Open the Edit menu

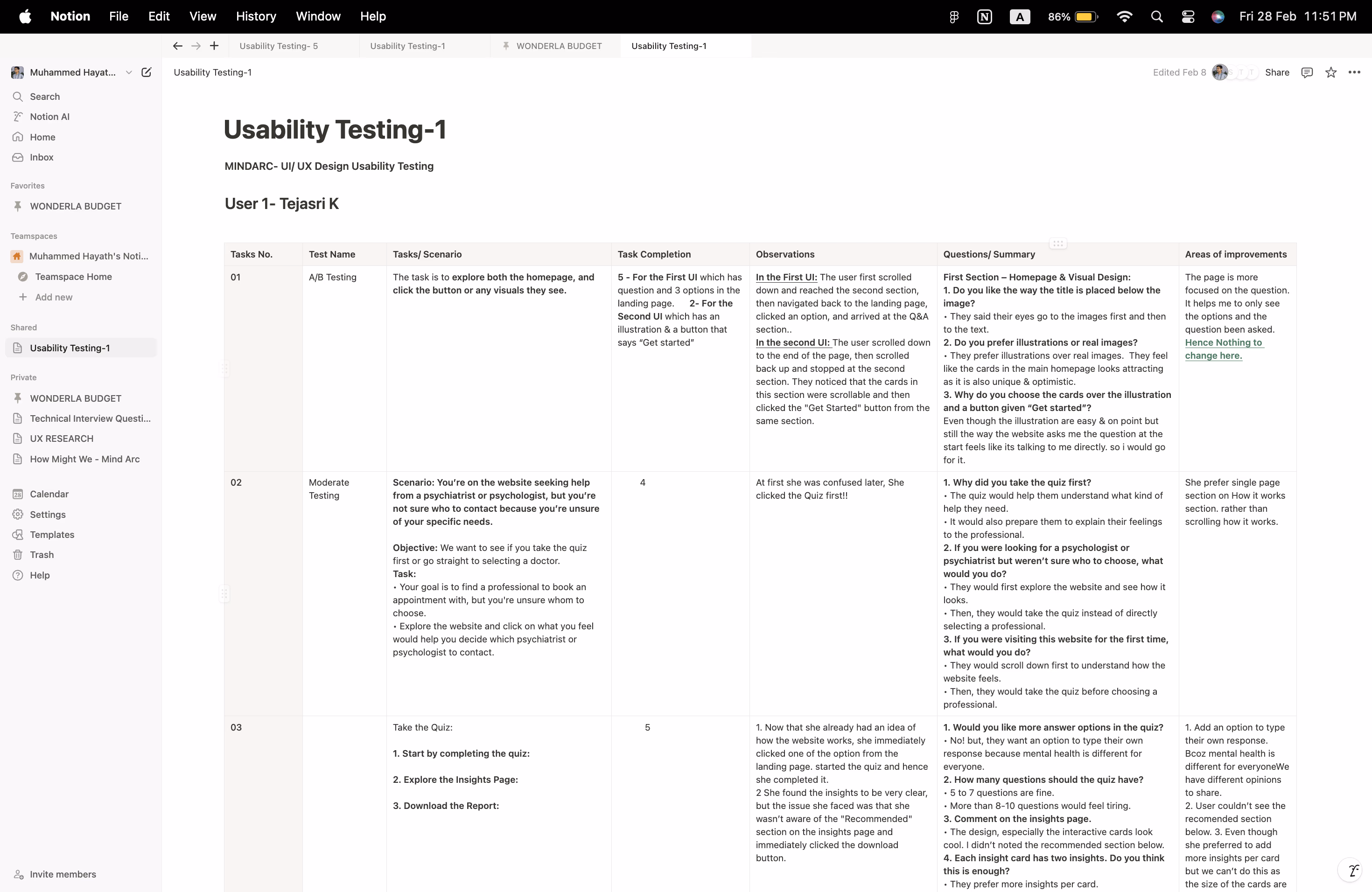click(159, 17)
